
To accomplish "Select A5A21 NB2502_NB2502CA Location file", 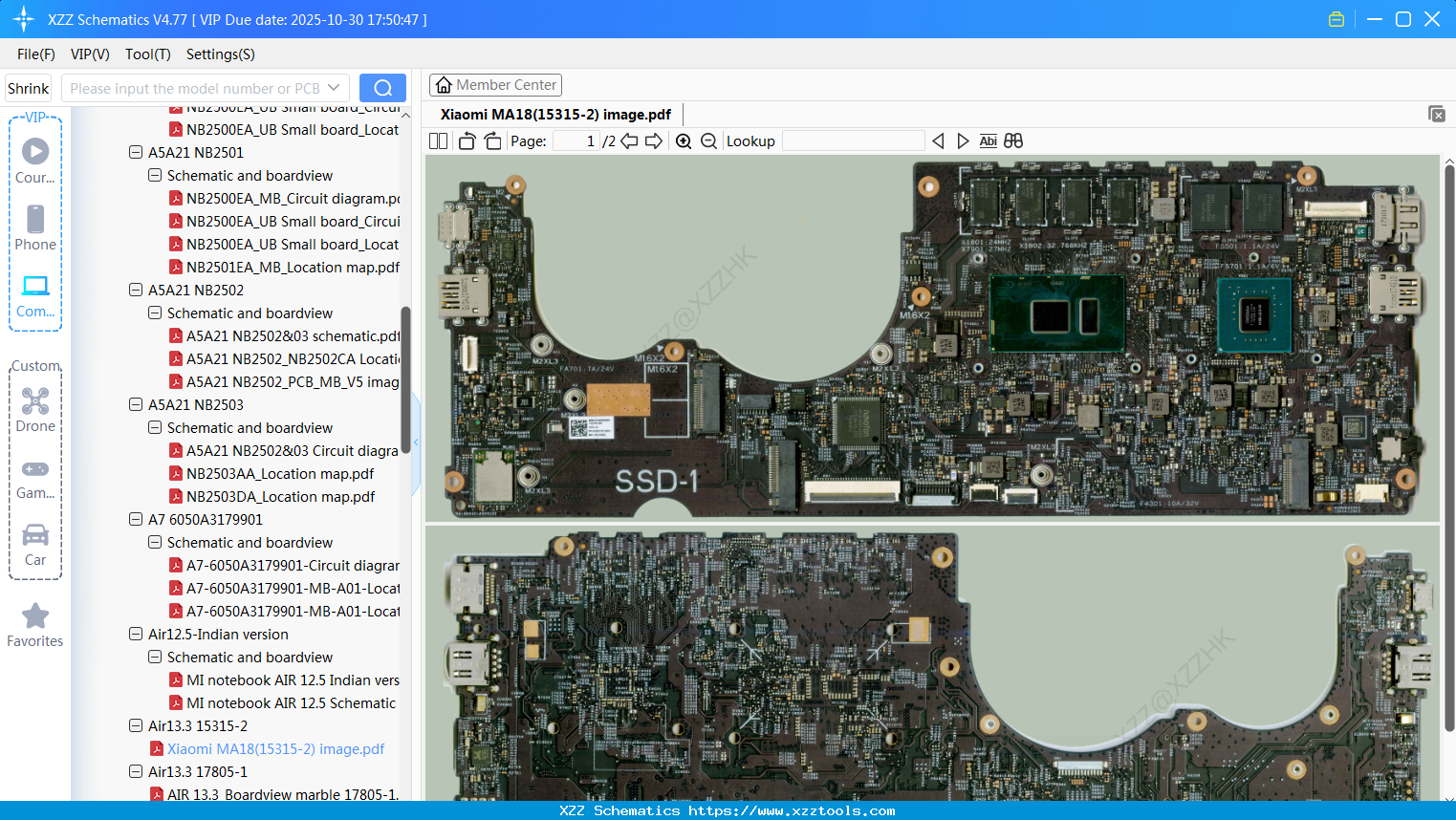I will click(293, 359).
